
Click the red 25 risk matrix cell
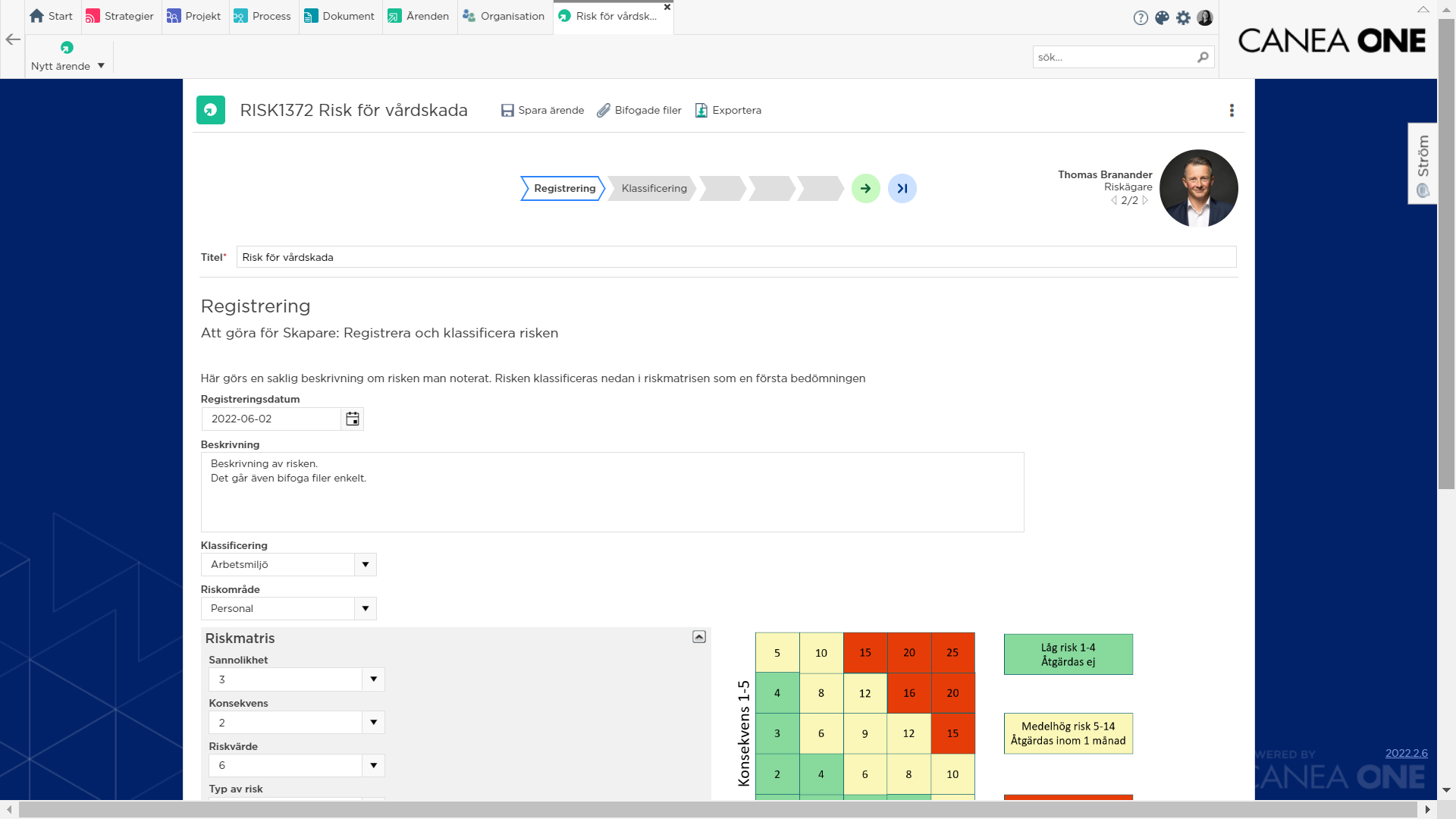952,652
